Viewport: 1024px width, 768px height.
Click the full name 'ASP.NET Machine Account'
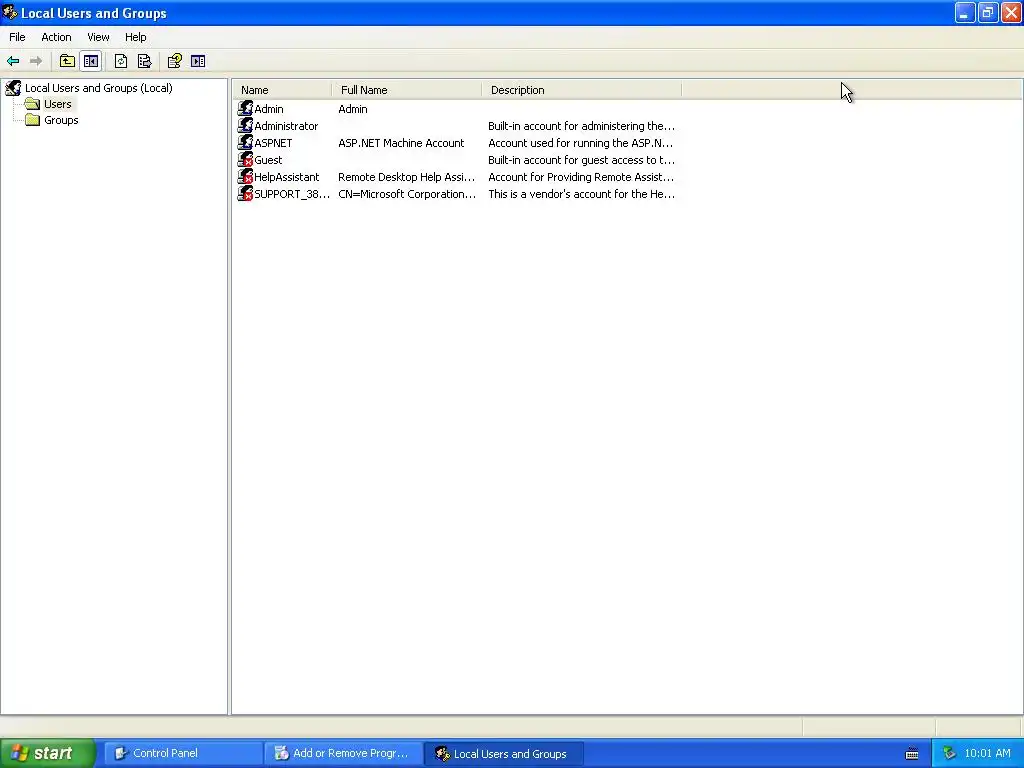pos(401,143)
